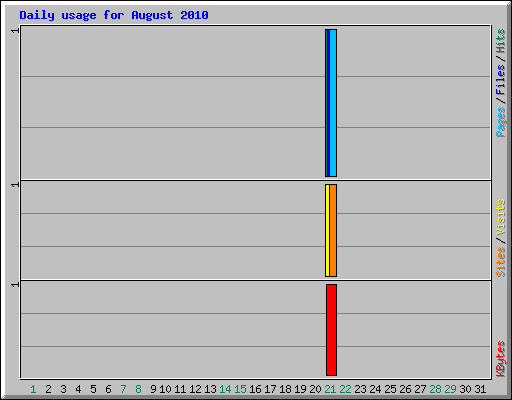
Task: Click the blue 'Files' legend label
Action: pyautogui.click(x=501, y=80)
